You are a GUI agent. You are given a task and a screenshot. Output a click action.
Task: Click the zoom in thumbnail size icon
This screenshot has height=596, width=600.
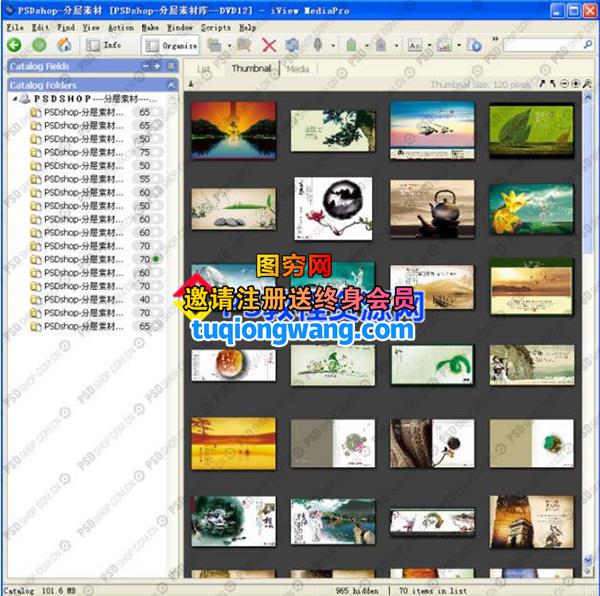click(577, 85)
